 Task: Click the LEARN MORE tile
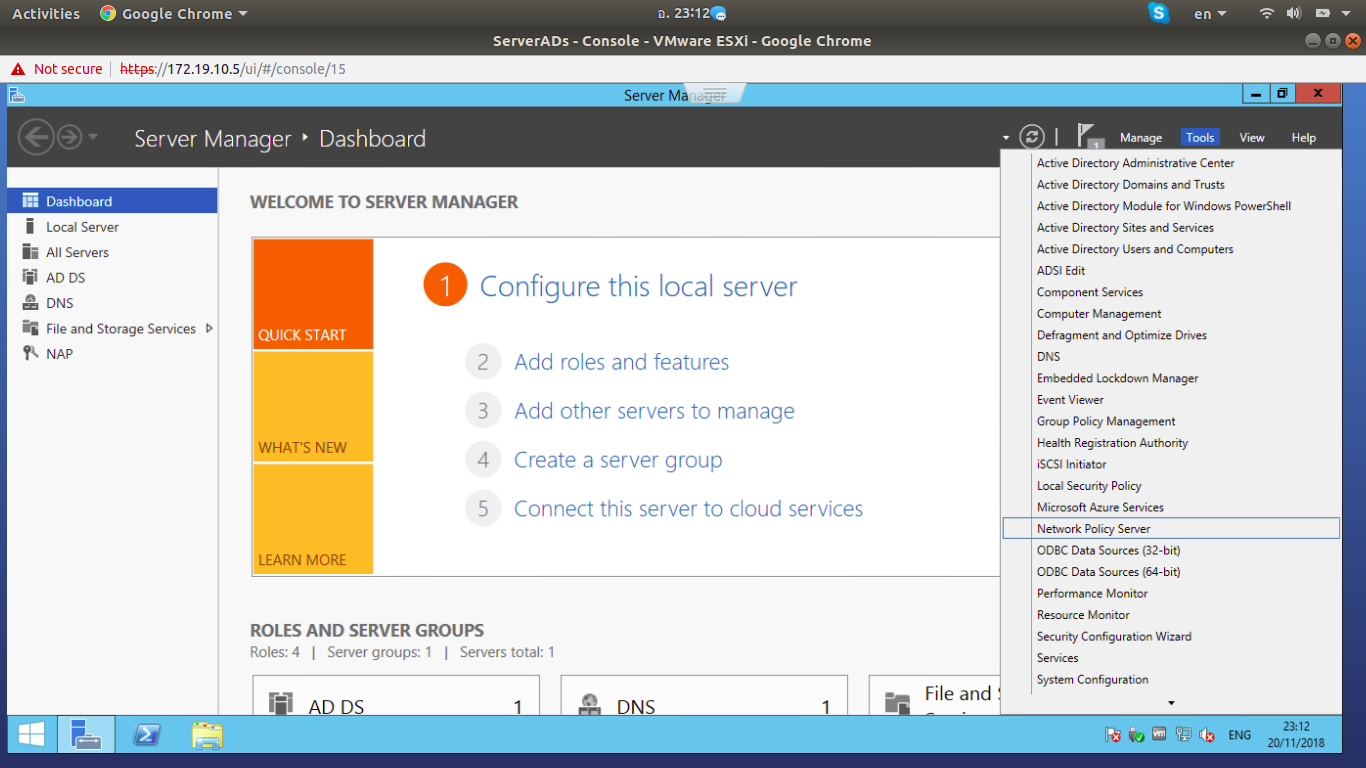click(313, 518)
